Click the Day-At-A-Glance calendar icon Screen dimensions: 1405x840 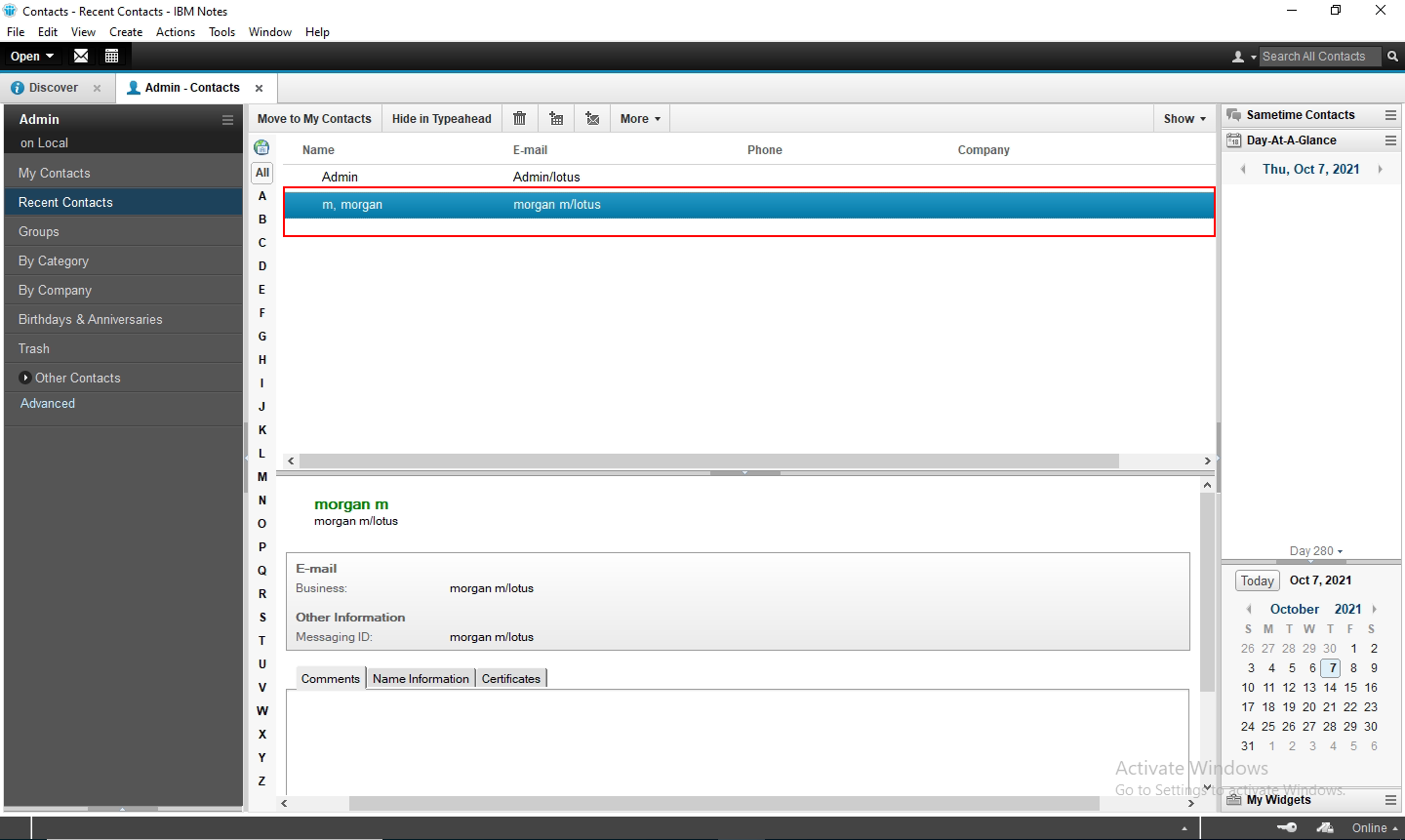click(x=1233, y=140)
